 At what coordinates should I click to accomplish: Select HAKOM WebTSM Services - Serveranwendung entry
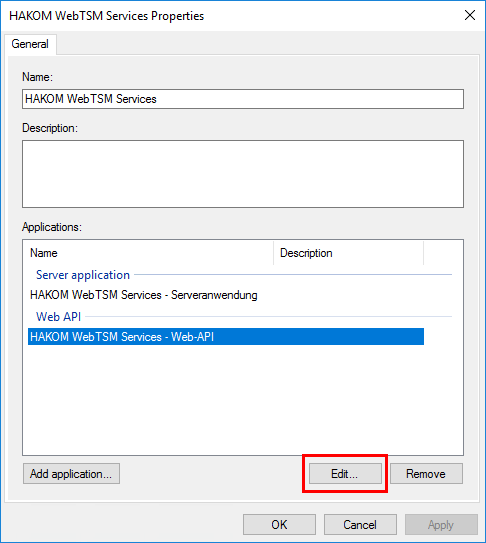tap(144, 295)
